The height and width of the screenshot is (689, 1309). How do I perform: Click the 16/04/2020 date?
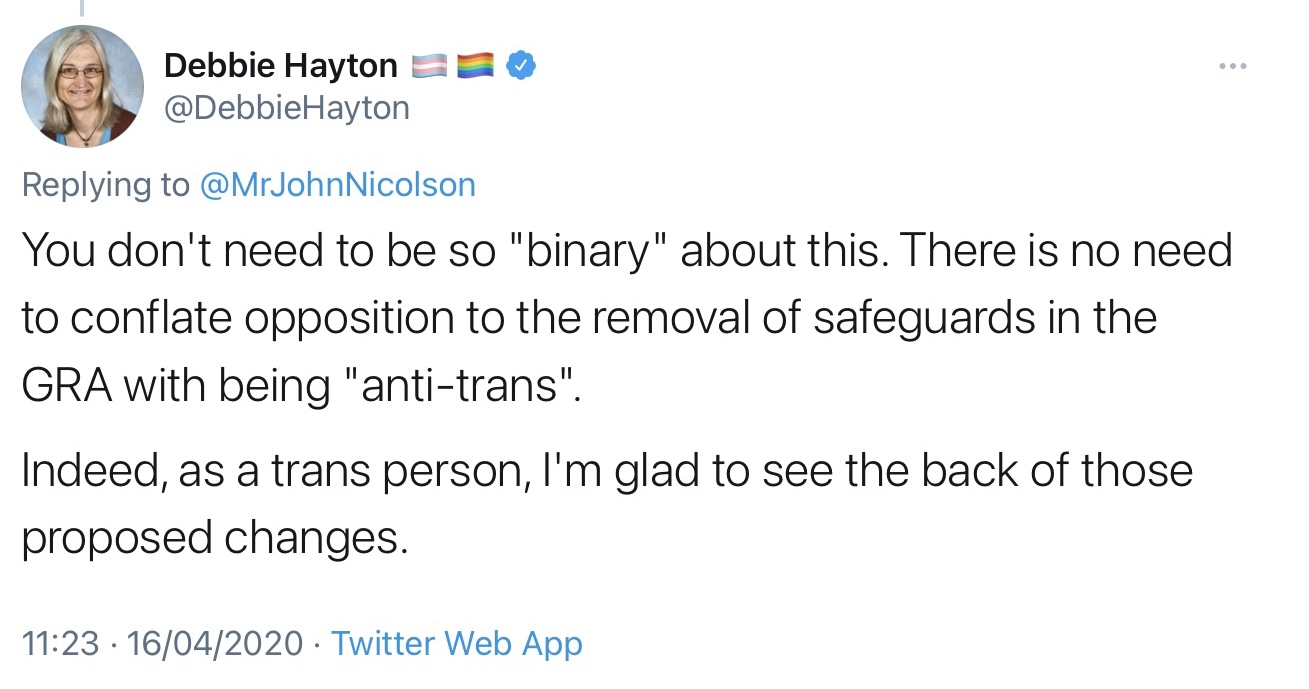click(x=214, y=643)
